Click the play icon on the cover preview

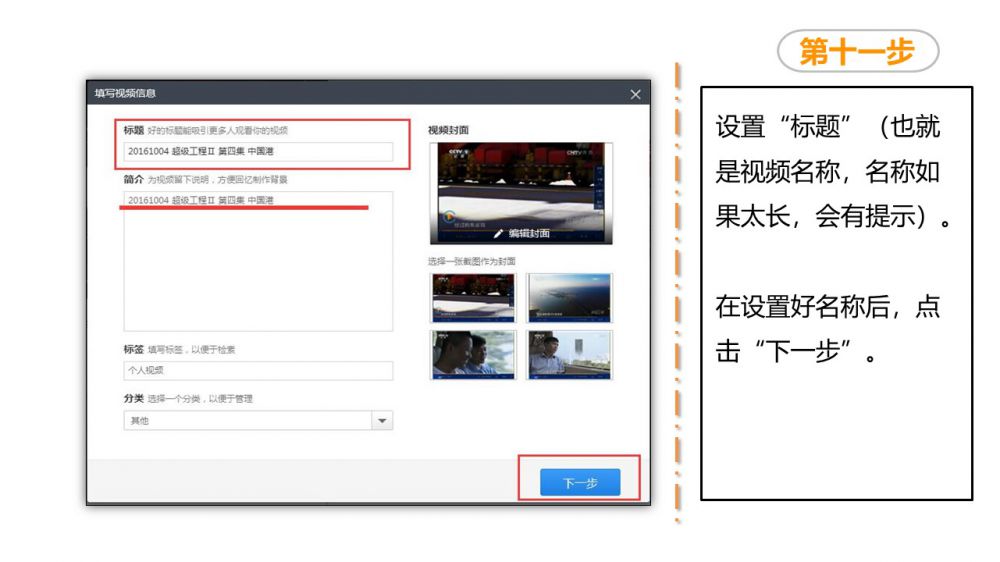[449, 217]
